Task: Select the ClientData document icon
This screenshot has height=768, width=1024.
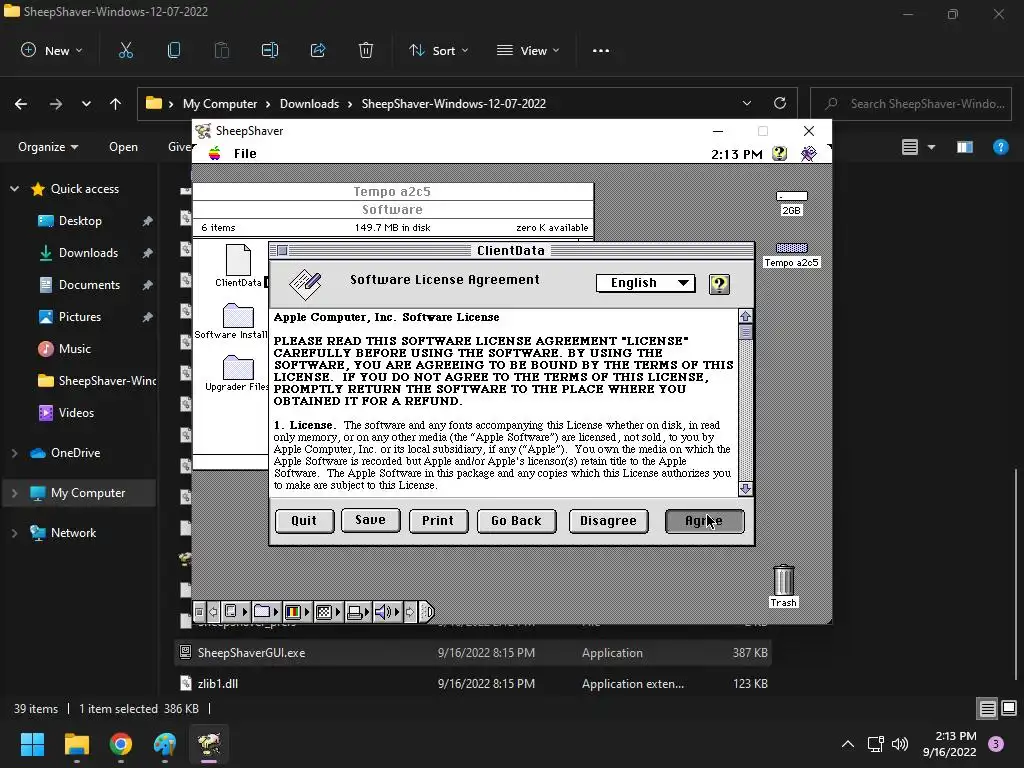Action: 238,260
